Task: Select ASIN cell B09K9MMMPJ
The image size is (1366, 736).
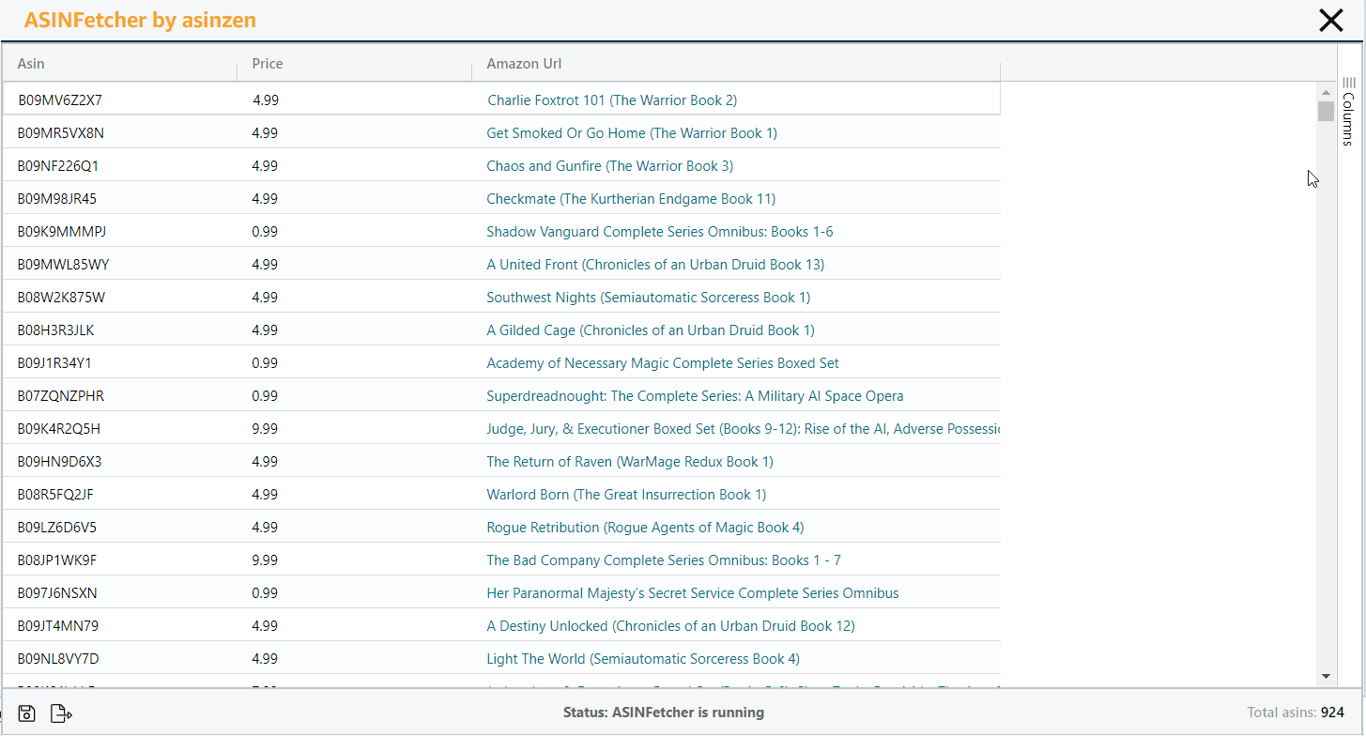Action: point(61,232)
